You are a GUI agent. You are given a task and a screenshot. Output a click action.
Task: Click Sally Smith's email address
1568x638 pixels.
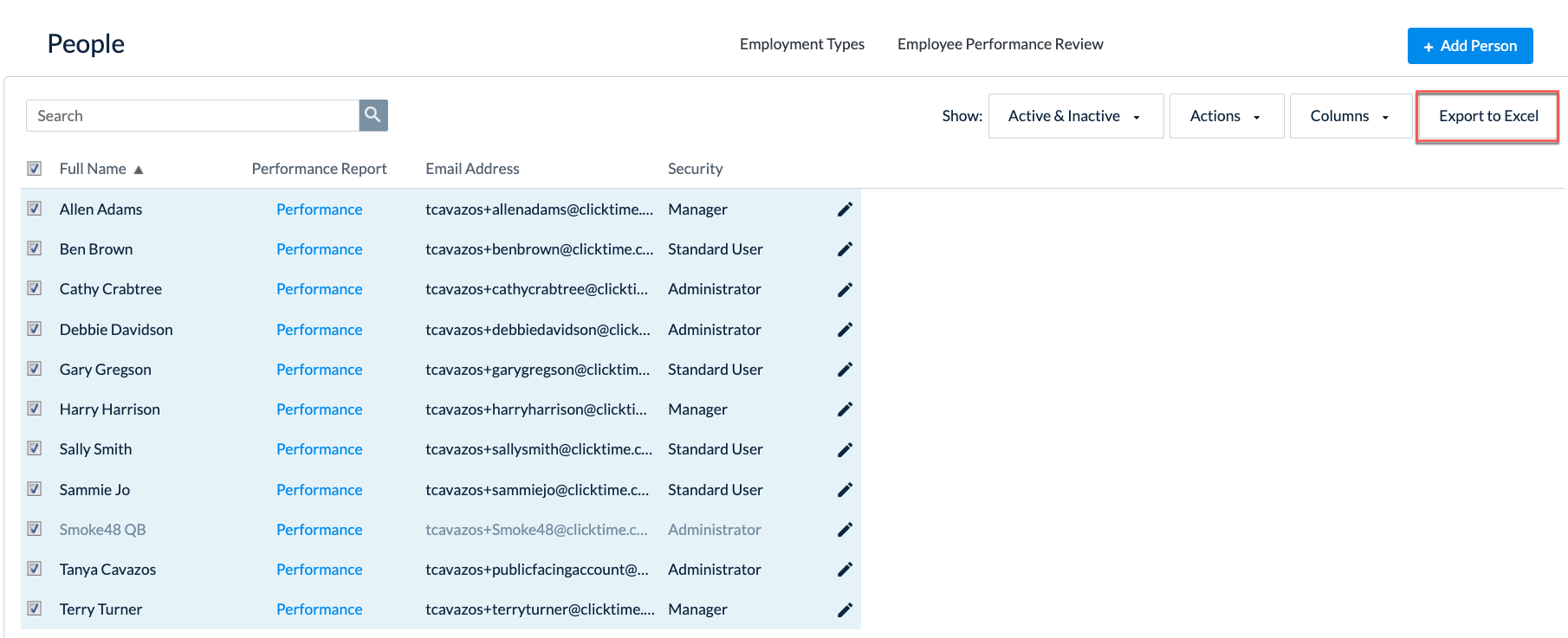539,449
